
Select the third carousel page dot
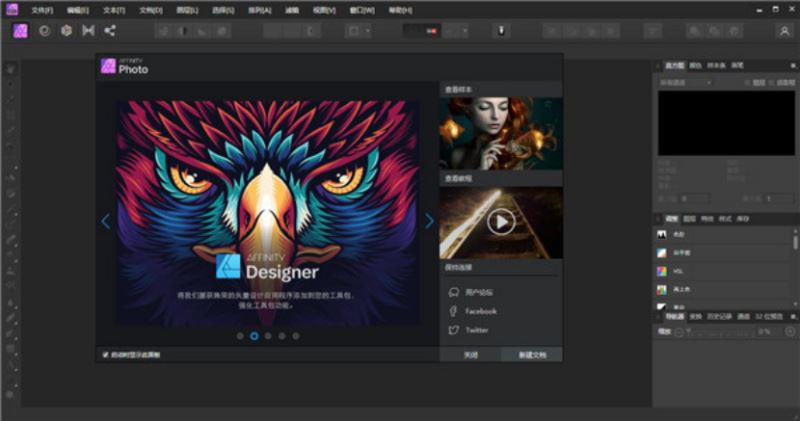268,336
